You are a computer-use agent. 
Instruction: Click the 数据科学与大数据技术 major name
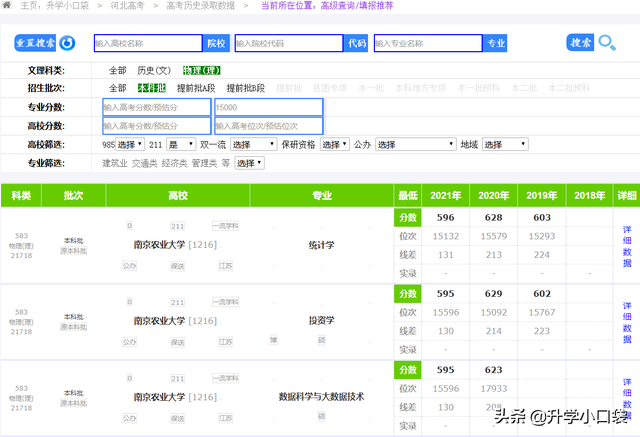pos(321,397)
